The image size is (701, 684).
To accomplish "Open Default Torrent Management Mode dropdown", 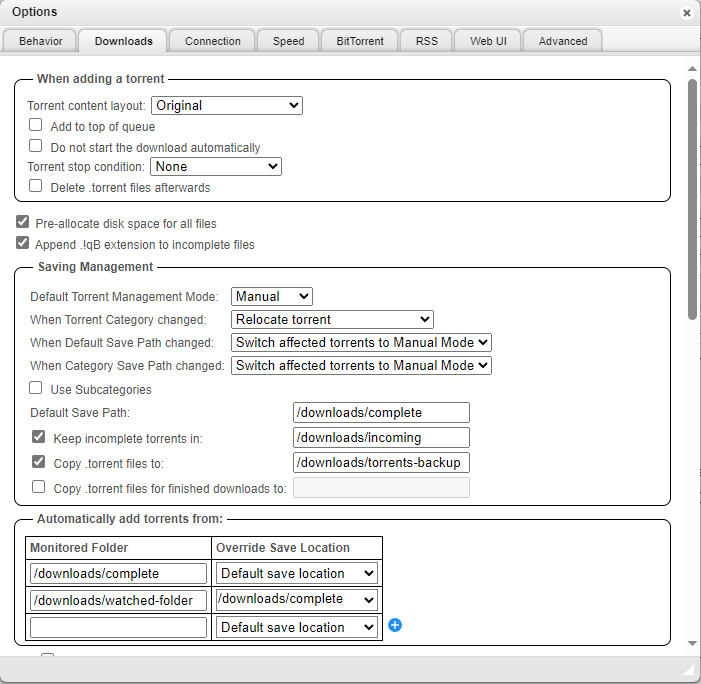I will pyautogui.click(x=272, y=296).
